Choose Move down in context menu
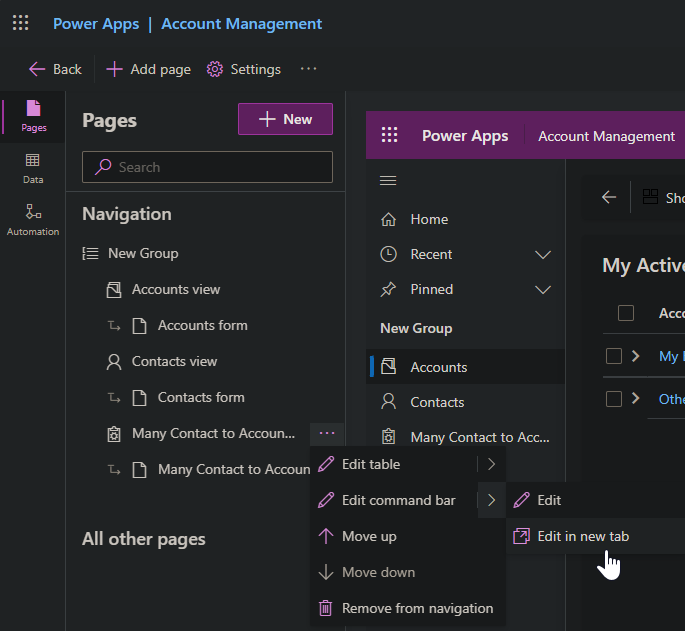Image resolution: width=685 pixels, height=631 pixels. (408, 572)
